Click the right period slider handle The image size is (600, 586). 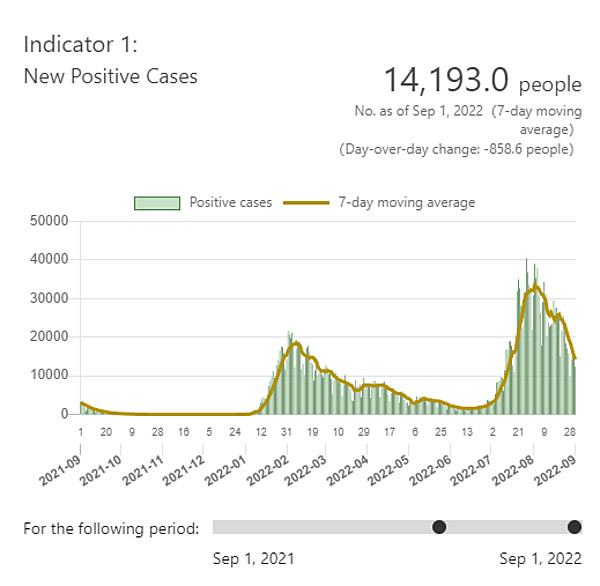click(574, 527)
